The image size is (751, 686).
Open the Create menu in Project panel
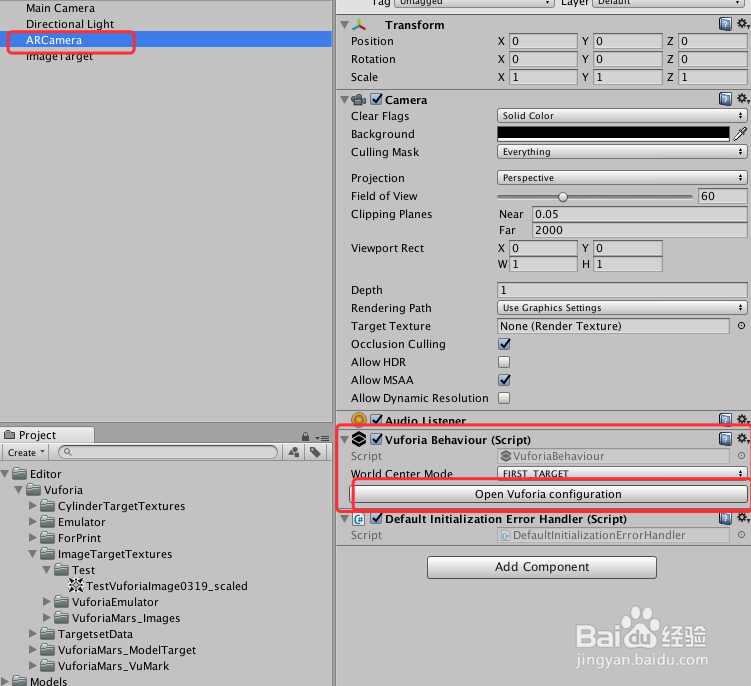click(x=26, y=452)
